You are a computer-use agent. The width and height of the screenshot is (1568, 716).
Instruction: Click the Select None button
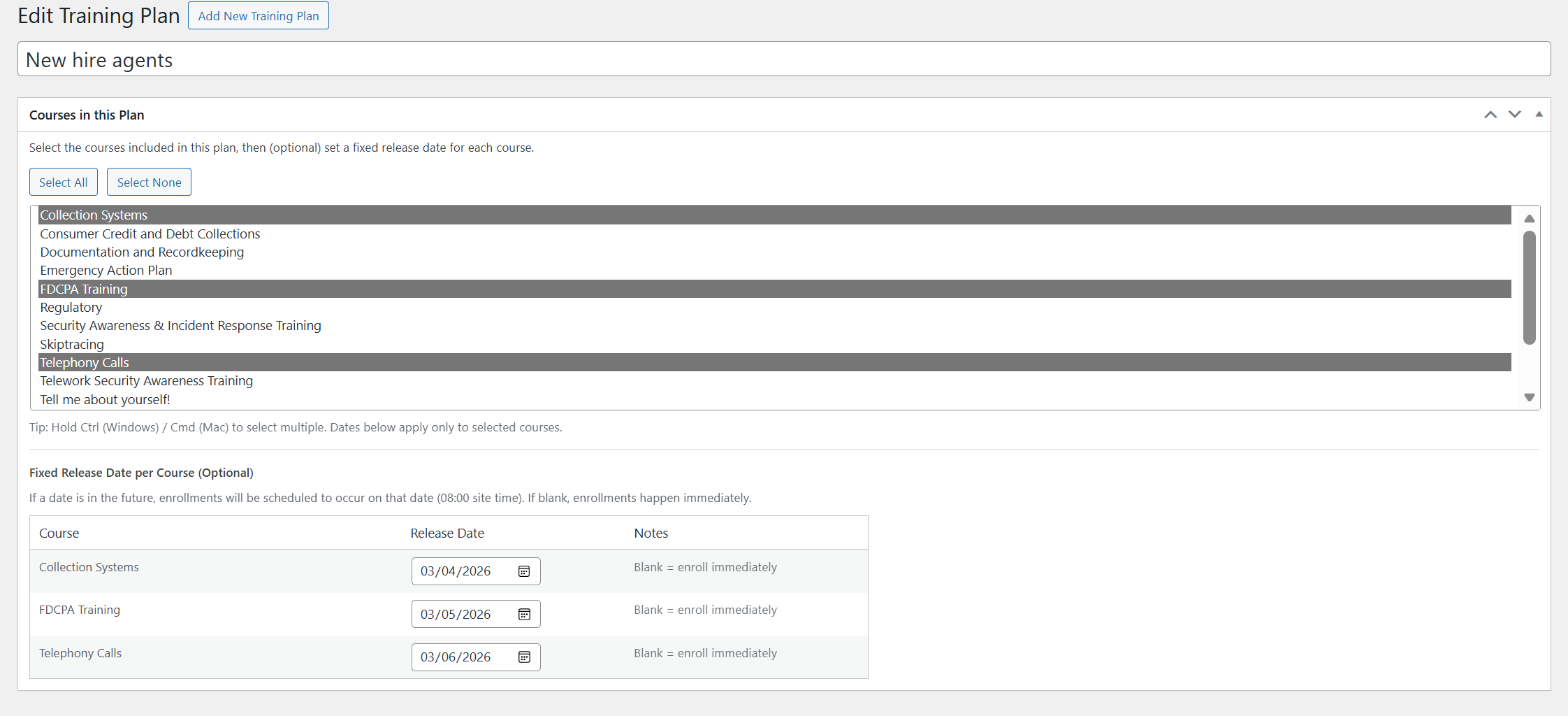click(149, 182)
